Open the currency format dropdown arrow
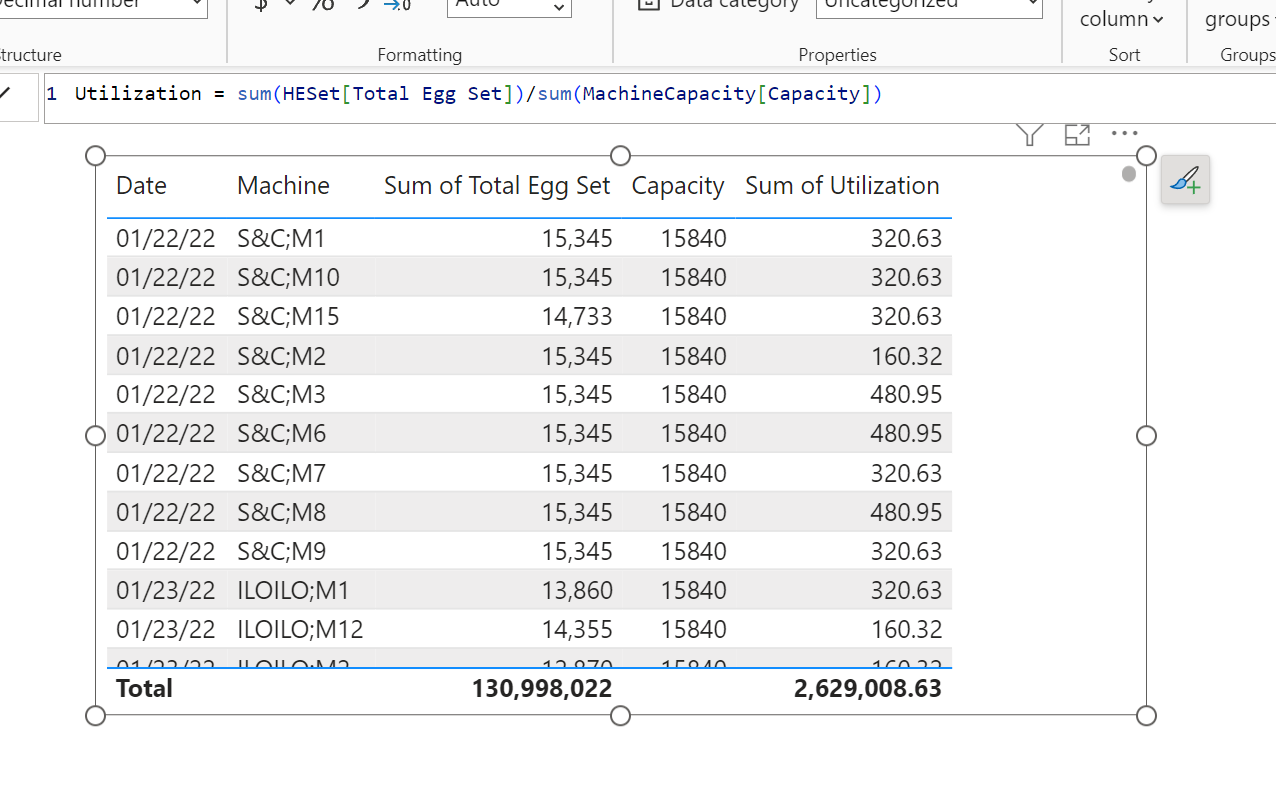 pos(291,4)
